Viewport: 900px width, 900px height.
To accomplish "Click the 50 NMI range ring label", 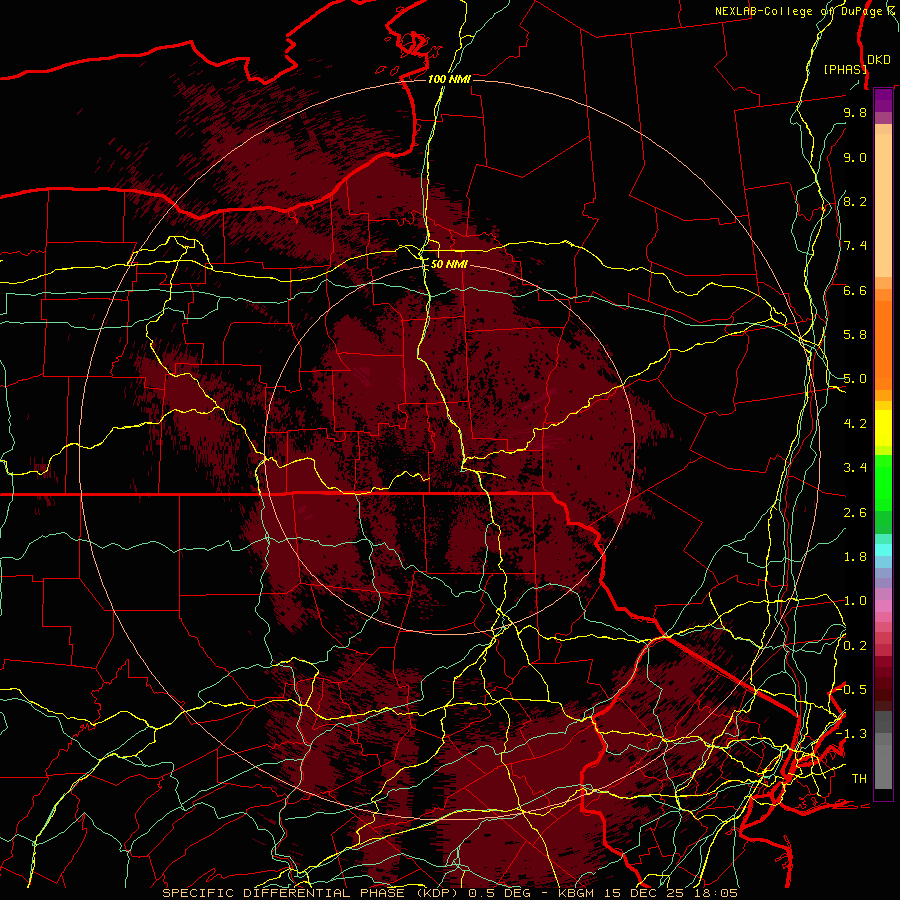I will [x=449, y=264].
